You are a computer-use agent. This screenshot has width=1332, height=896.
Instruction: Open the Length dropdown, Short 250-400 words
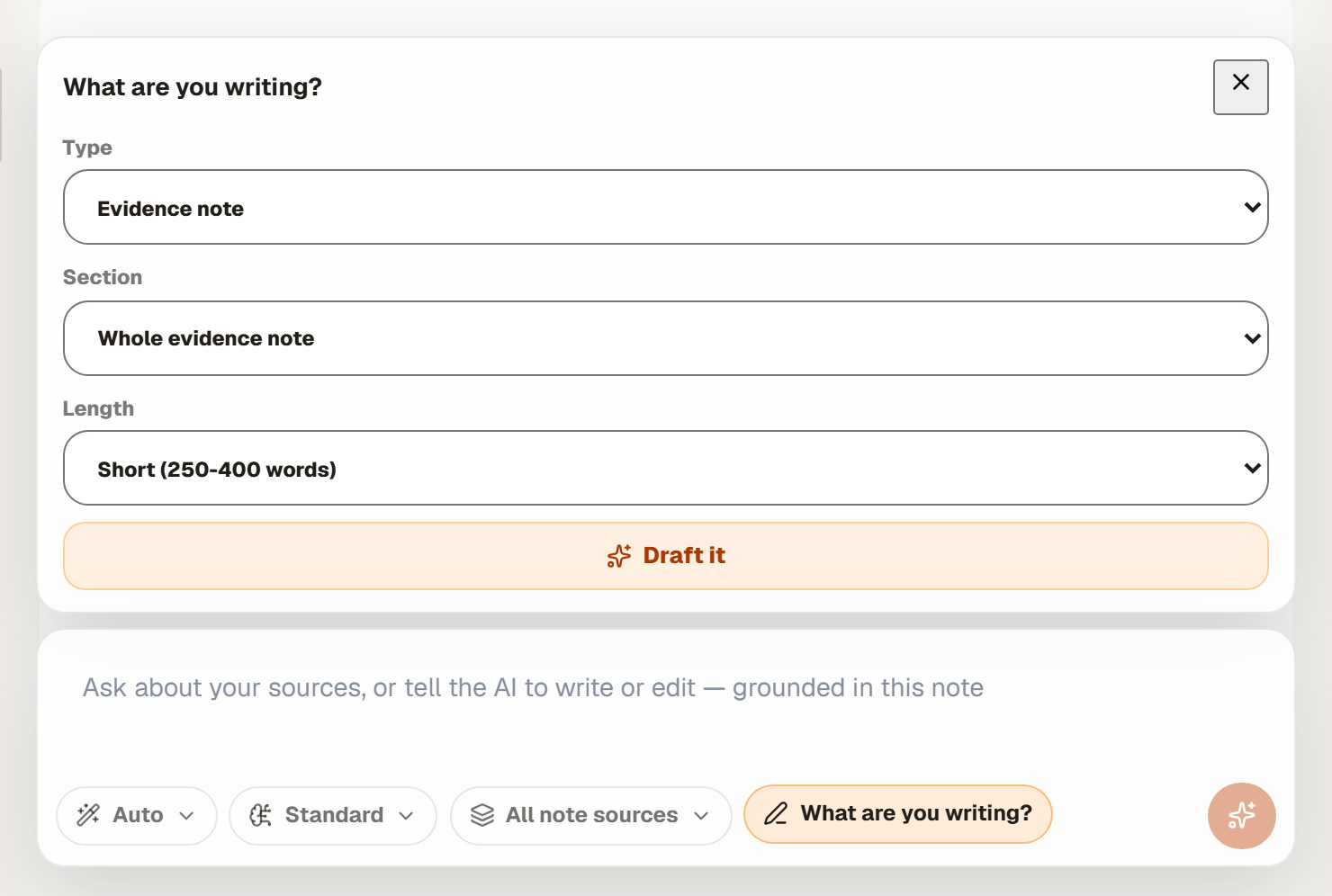(665, 468)
